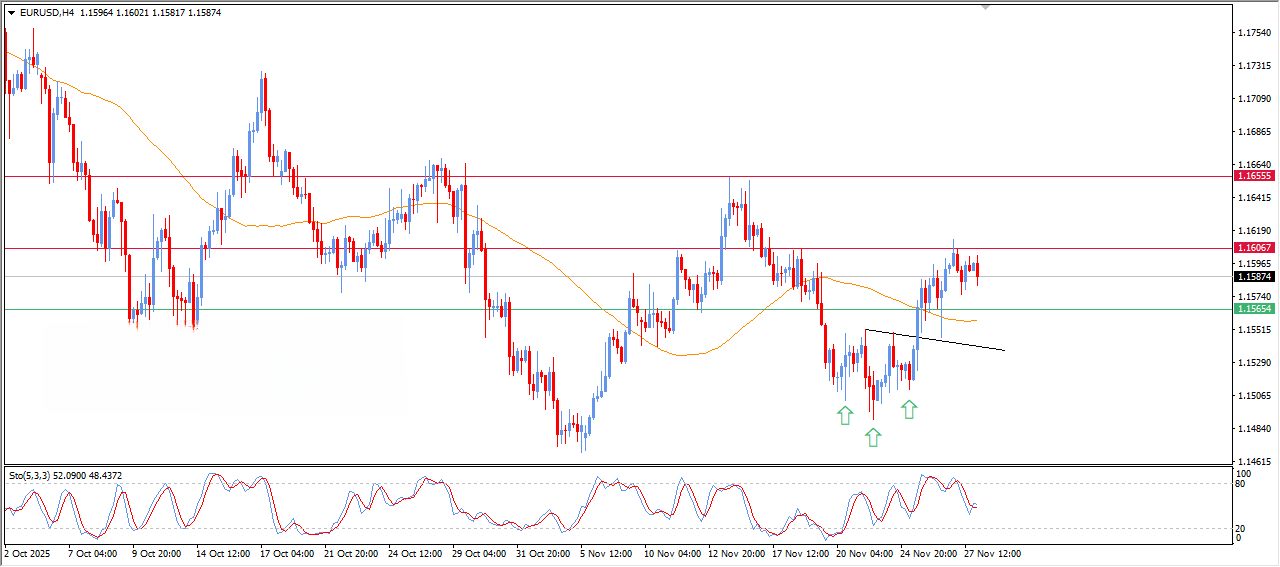
Task: Select the leftmost green up arrow
Action: 845,415
